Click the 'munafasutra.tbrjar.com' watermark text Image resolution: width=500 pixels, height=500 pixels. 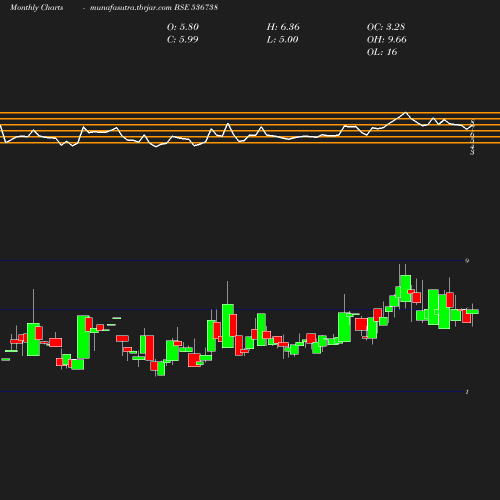pos(131,8)
